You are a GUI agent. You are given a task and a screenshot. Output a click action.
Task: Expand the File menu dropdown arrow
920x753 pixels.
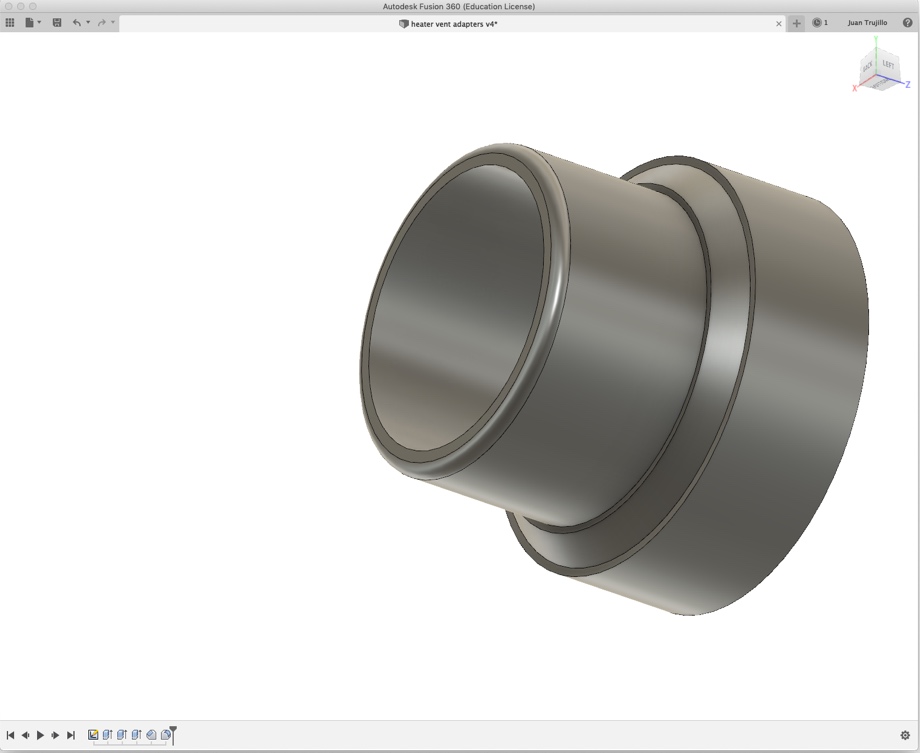(39, 22)
